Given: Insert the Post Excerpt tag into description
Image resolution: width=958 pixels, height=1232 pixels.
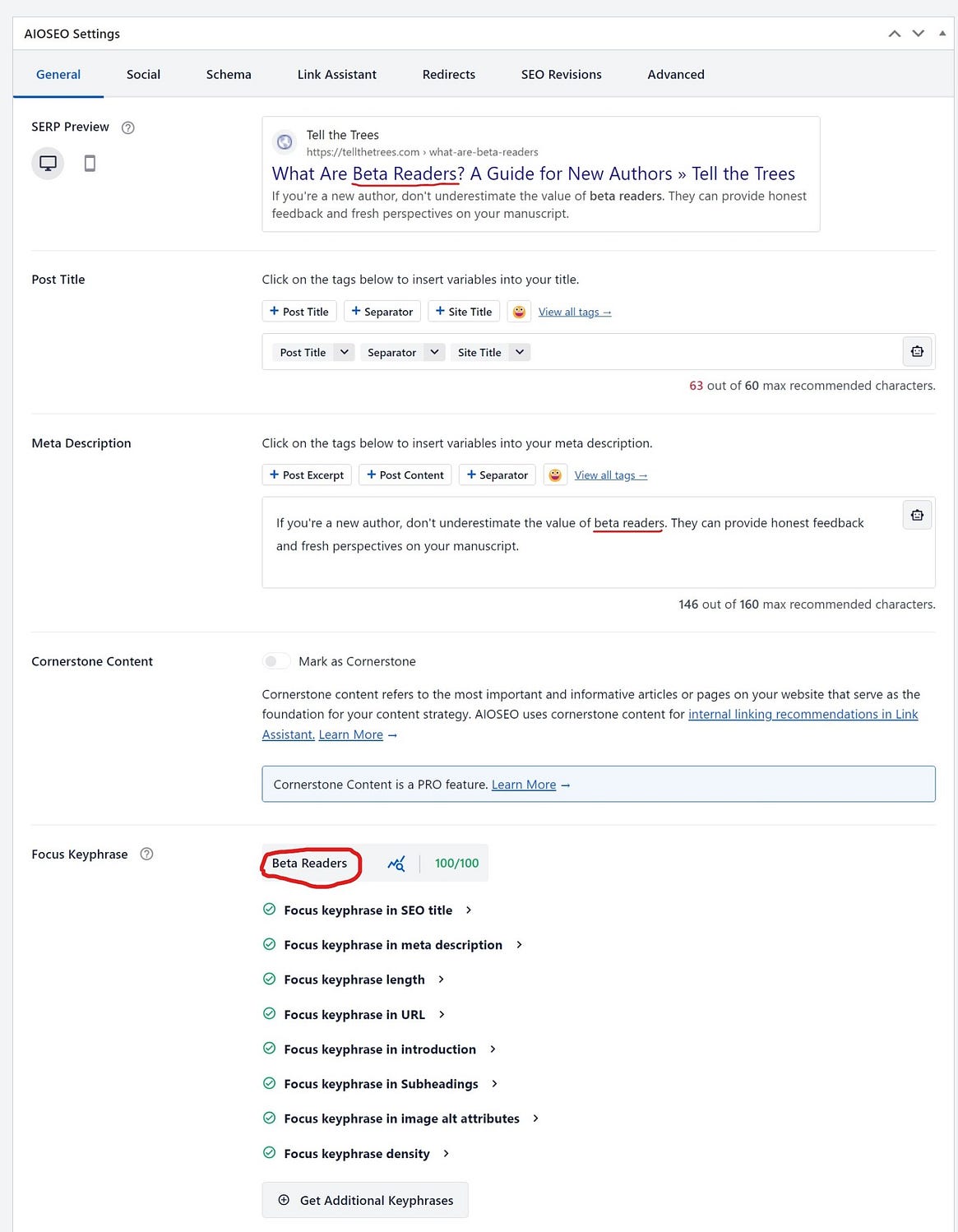Looking at the screenshot, I should tap(307, 475).
